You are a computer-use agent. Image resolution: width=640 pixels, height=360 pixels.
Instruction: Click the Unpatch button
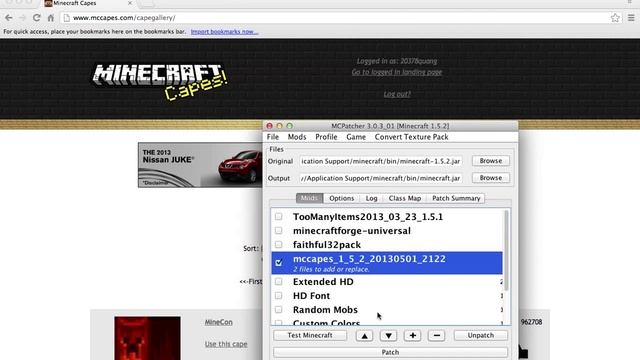(x=480, y=336)
